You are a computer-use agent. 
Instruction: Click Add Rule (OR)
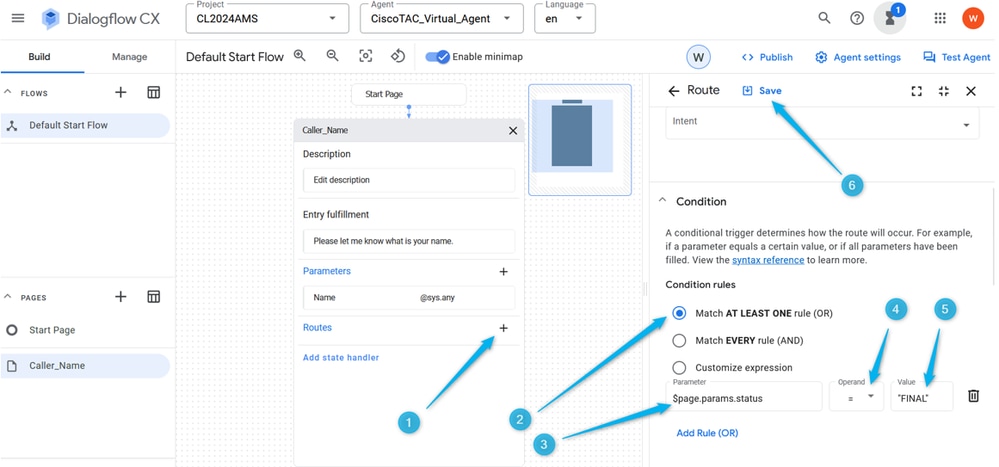pyautogui.click(x=707, y=433)
